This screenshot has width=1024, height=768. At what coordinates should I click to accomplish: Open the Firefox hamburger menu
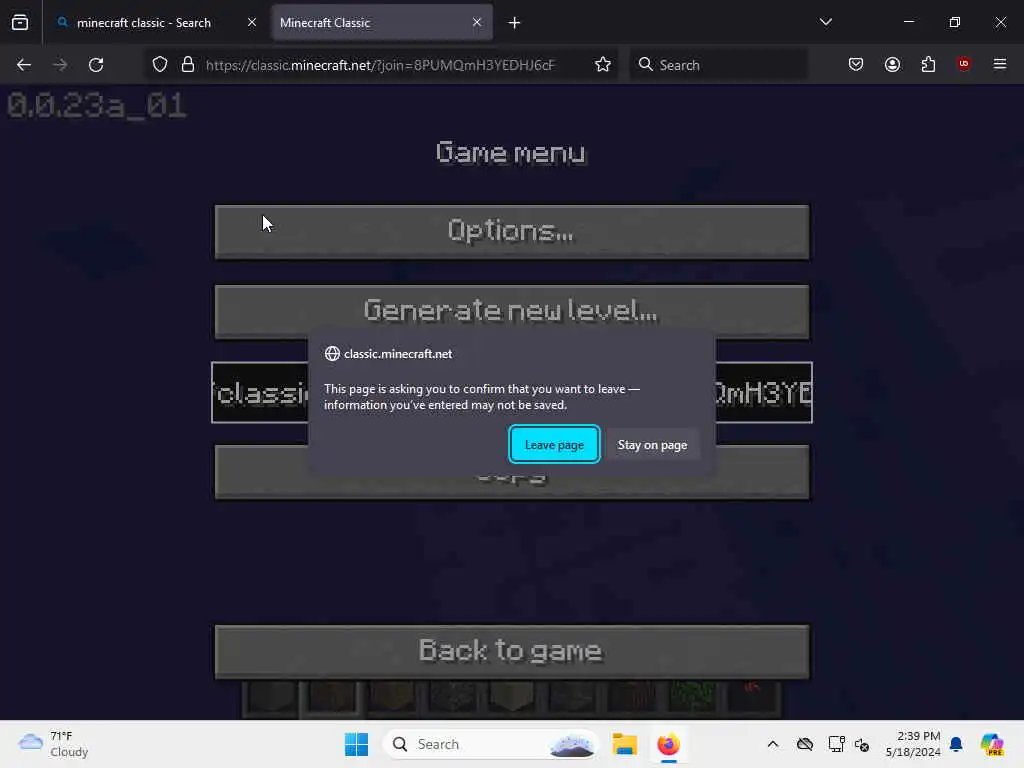tap(999, 64)
